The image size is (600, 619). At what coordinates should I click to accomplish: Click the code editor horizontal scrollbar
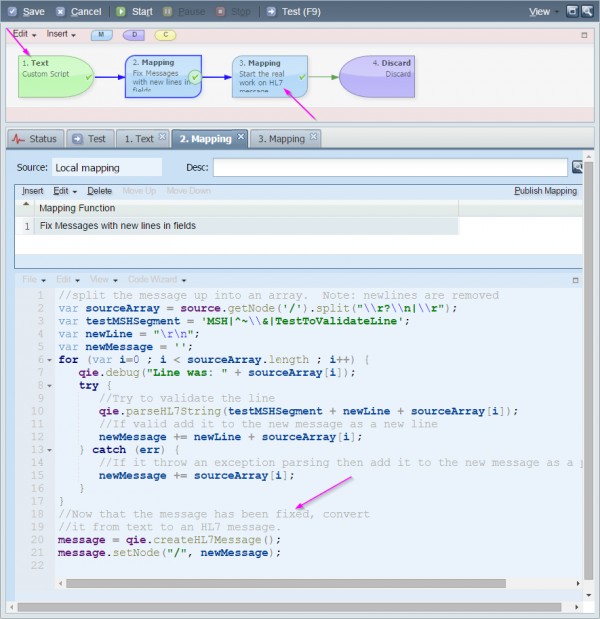[x=286, y=583]
